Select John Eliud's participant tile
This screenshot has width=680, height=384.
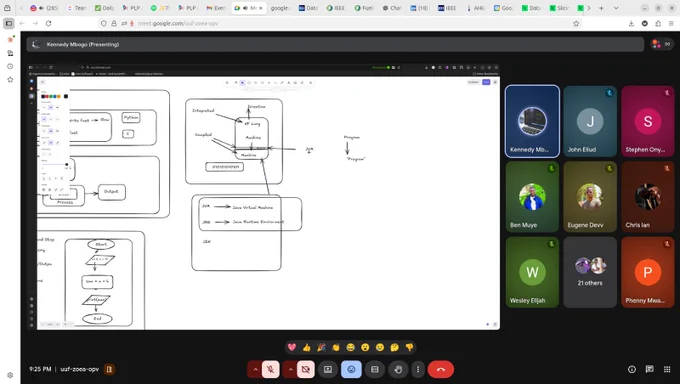[x=590, y=121]
